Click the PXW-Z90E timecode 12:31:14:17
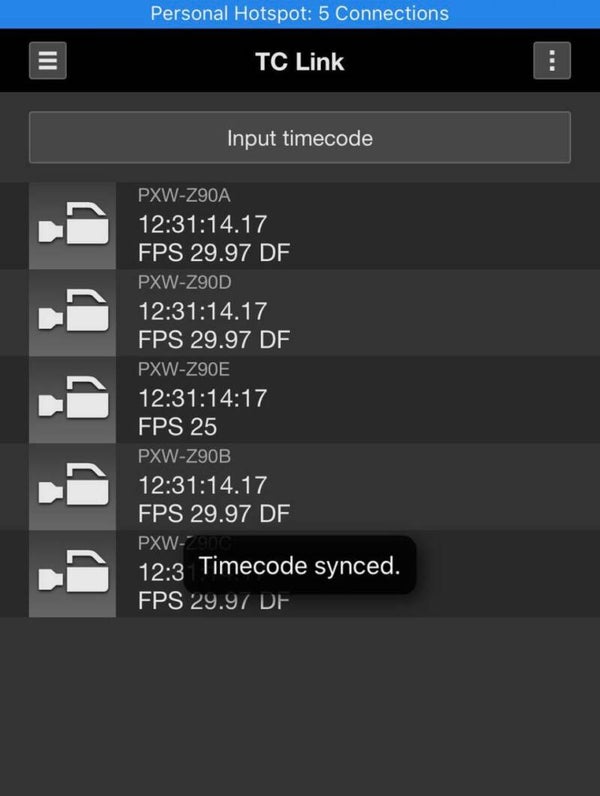600x796 pixels. [x=203, y=398]
